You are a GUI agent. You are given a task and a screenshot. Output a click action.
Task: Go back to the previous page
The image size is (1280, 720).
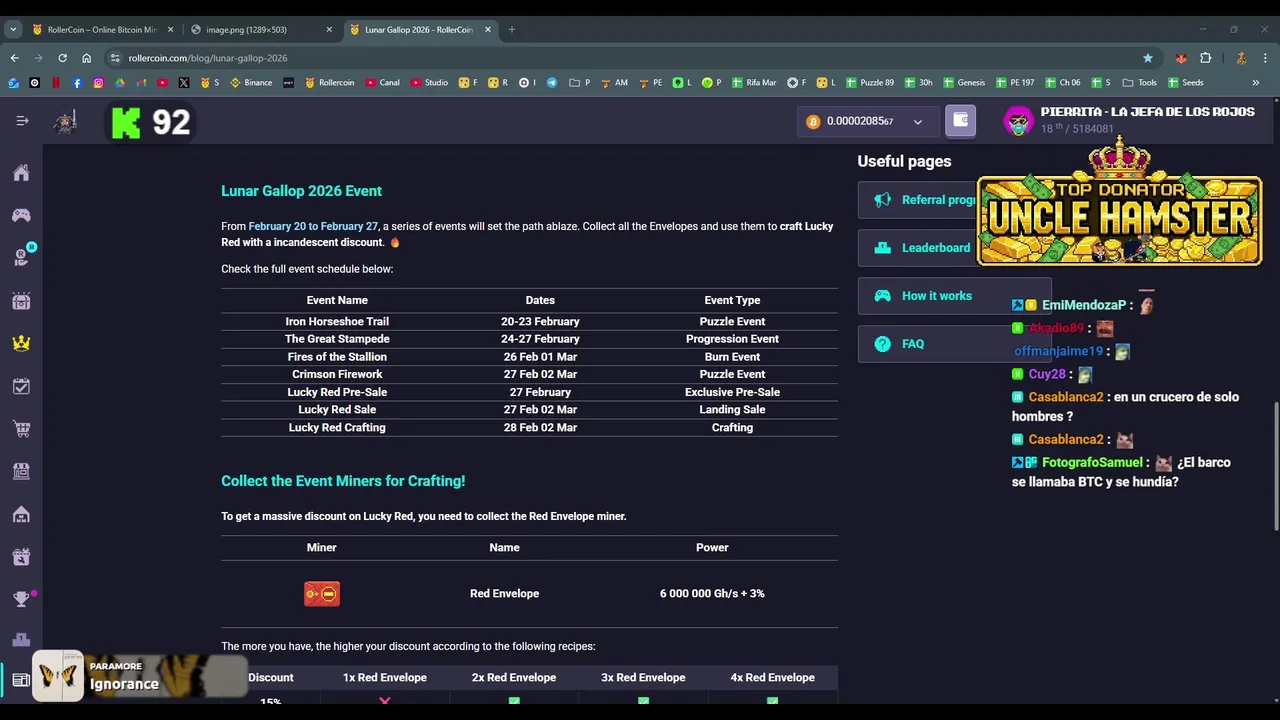[x=14, y=58]
